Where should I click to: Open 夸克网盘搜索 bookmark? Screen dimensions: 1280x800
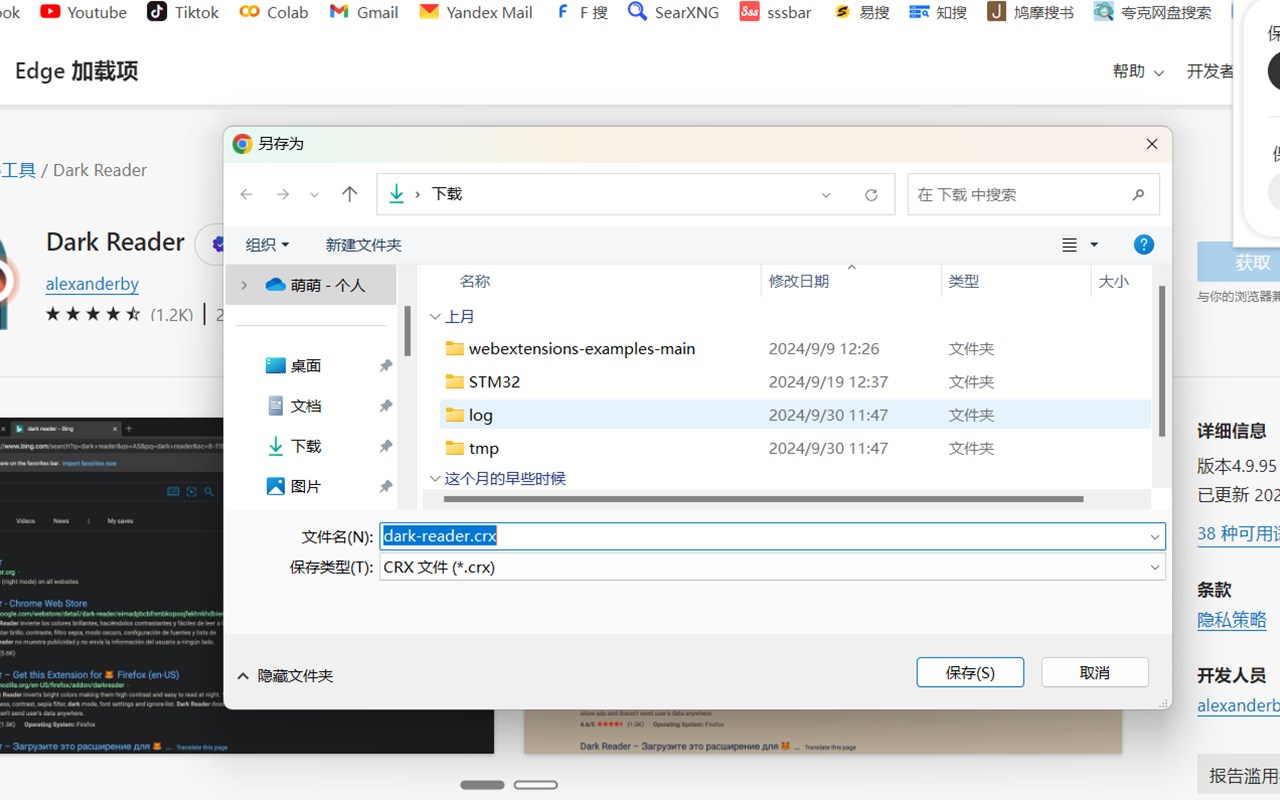click(1153, 12)
